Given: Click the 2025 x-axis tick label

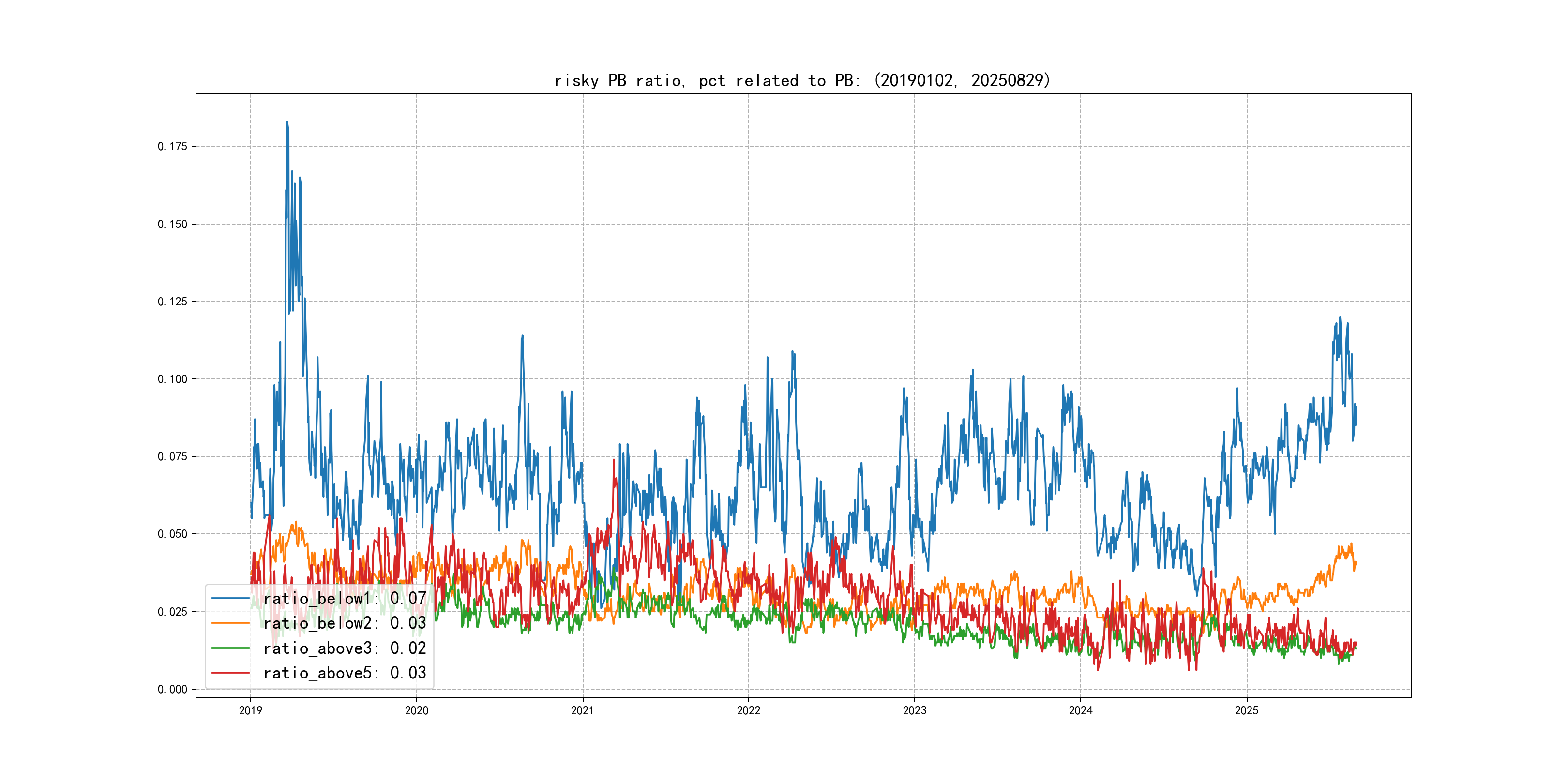Looking at the screenshot, I should [x=1247, y=710].
